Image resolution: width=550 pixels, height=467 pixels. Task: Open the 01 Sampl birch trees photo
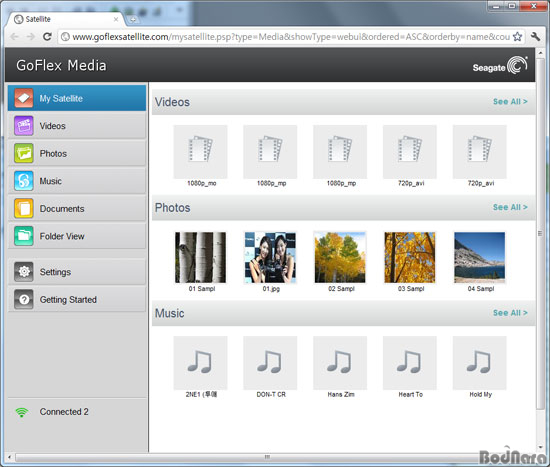pos(200,257)
